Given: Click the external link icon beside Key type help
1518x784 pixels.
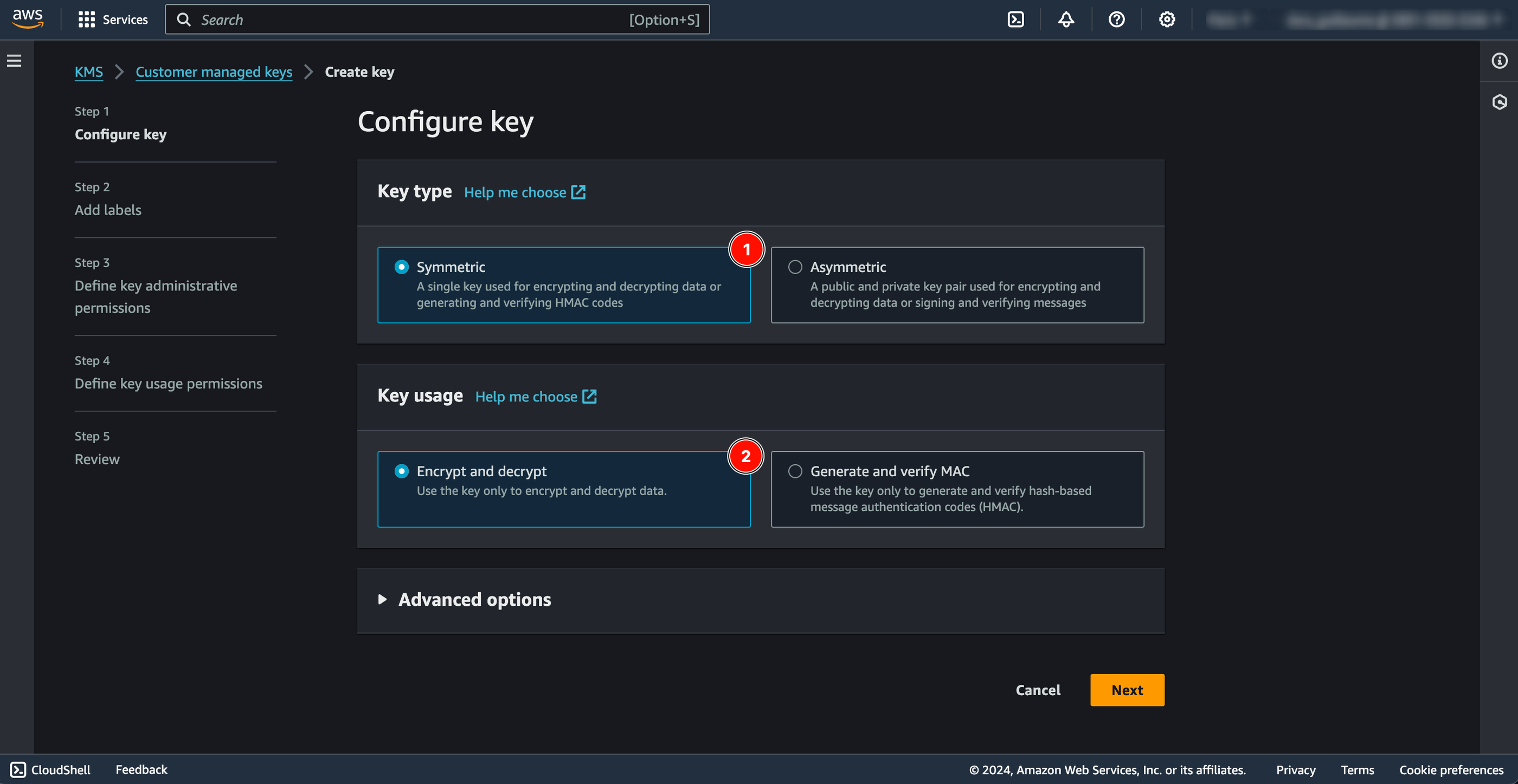Looking at the screenshot, I should point(578,192).
